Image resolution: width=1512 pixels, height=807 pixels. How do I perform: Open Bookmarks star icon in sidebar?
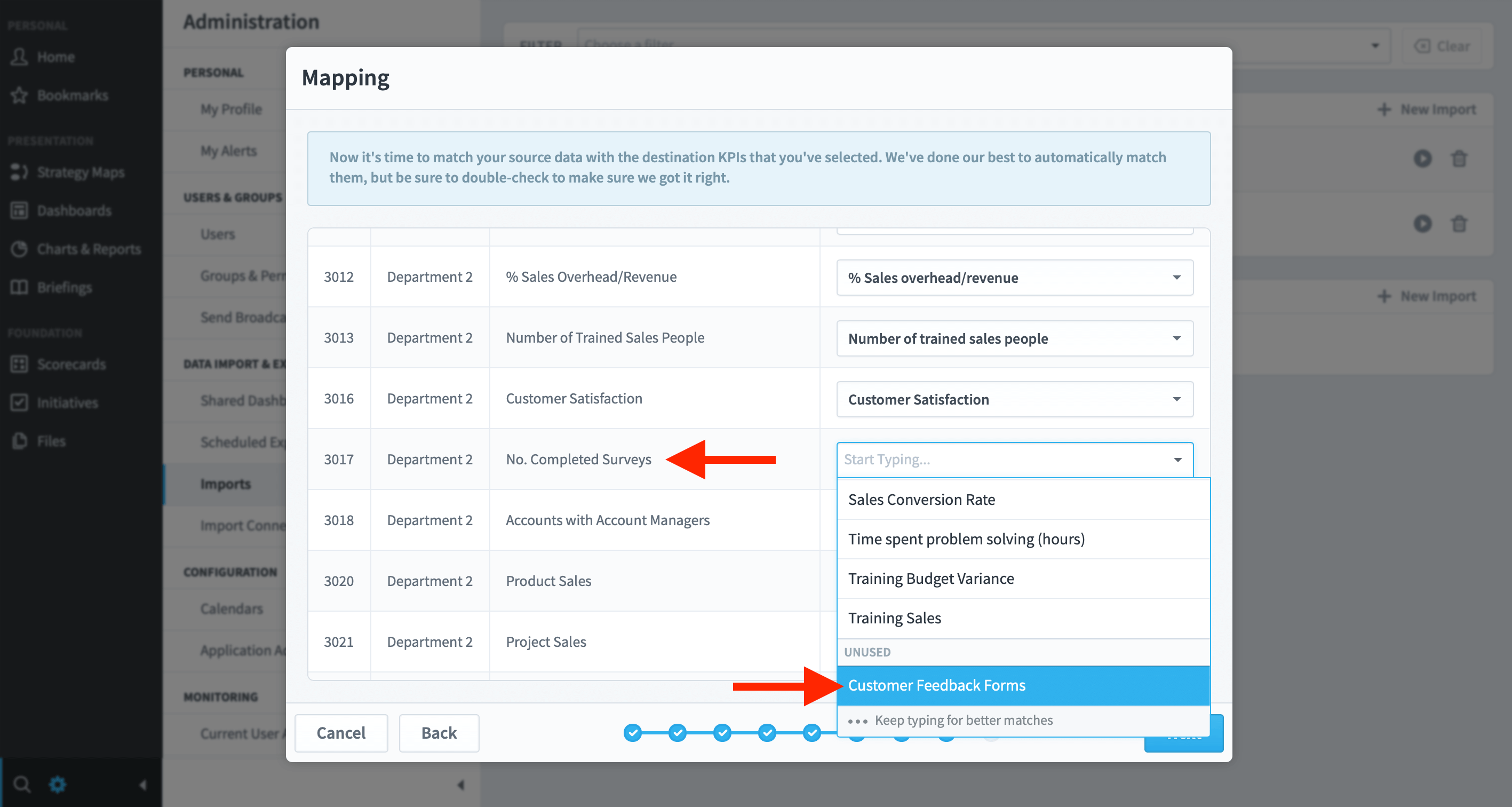19,95
